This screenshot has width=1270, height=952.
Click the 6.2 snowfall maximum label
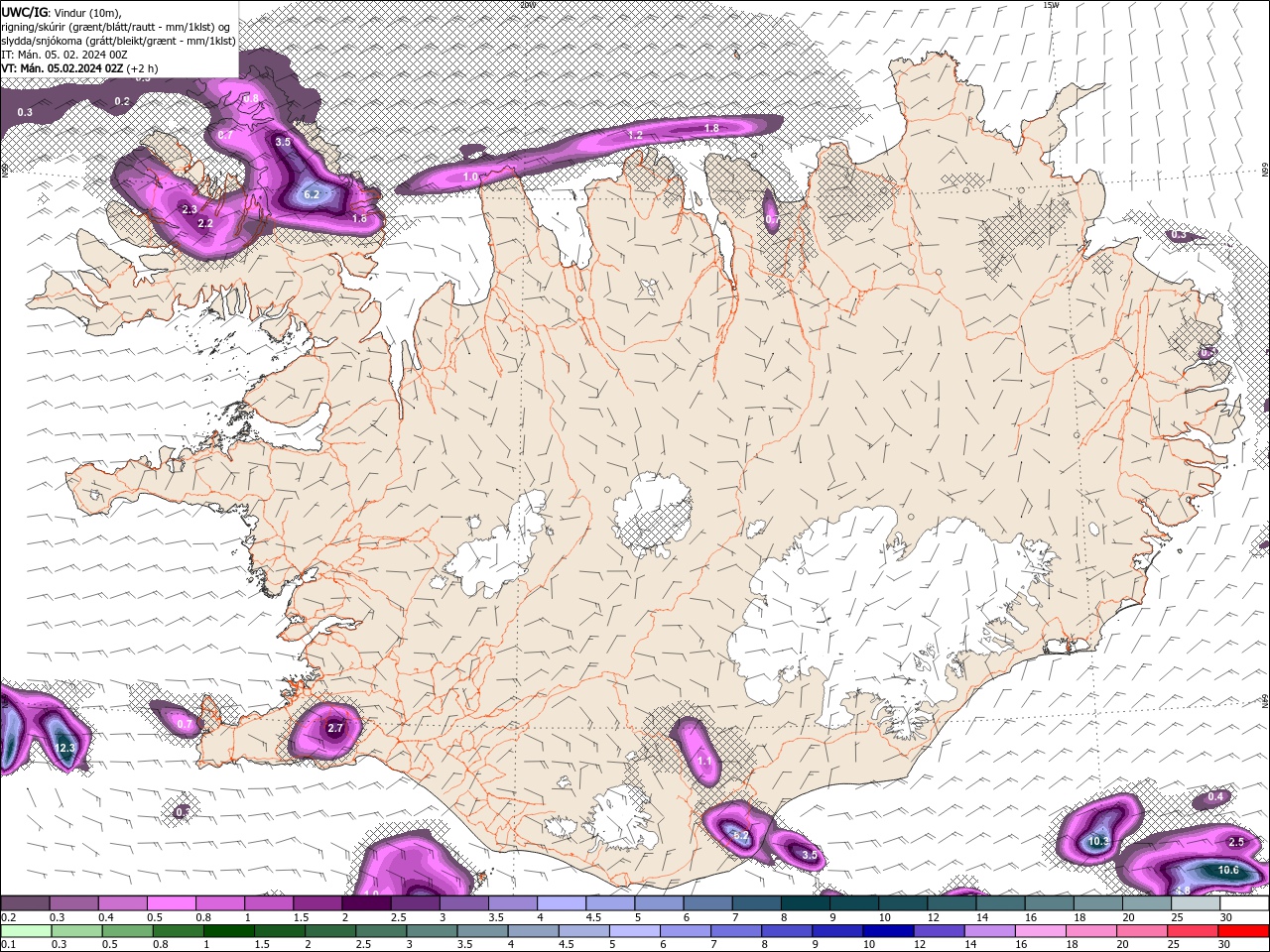pyautogui.click(x=312, y=194)
